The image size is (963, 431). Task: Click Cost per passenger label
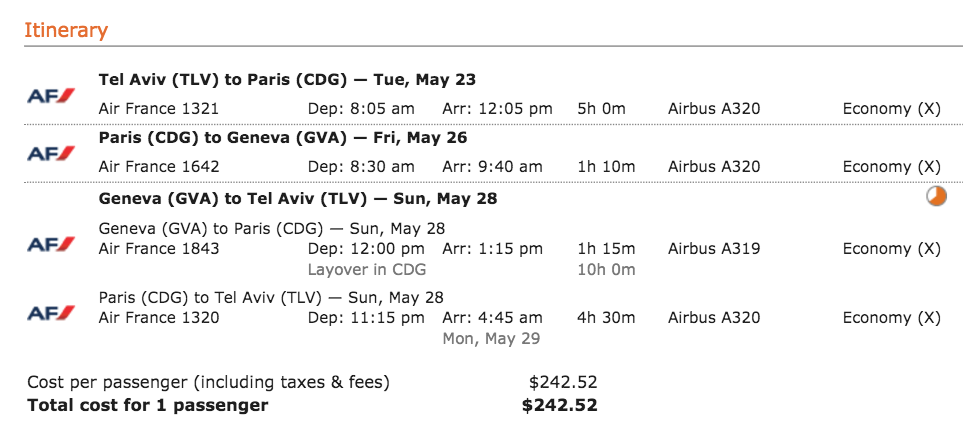point(208,382)
